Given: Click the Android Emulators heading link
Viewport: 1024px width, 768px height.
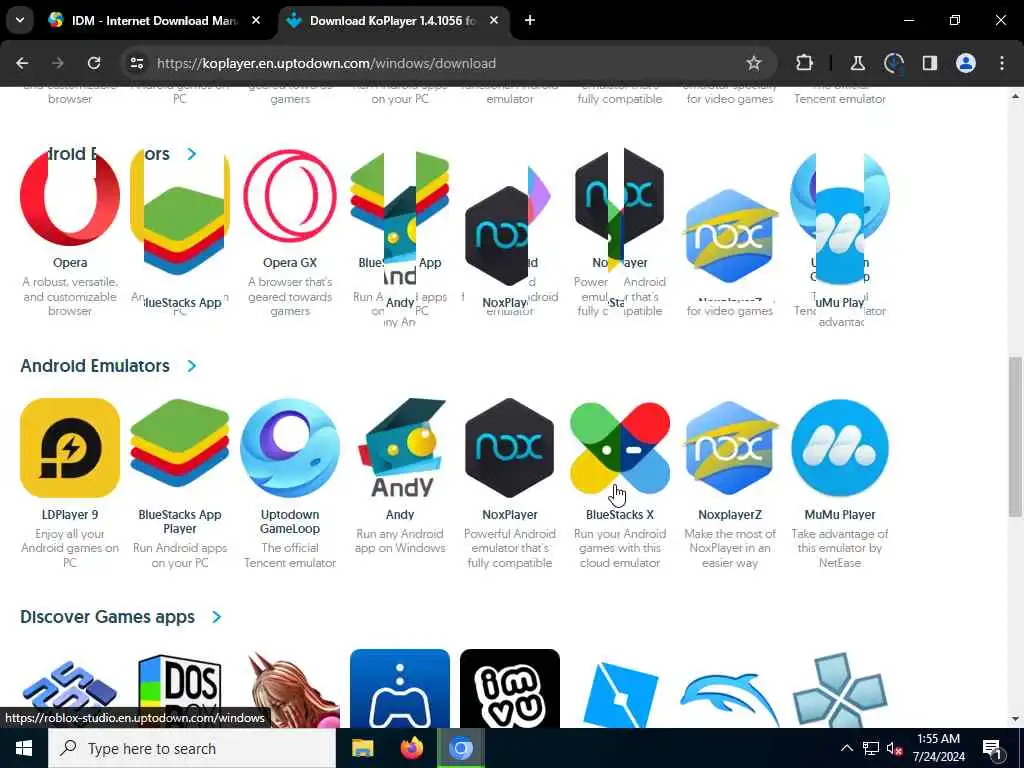Looking at the screenshot, I should [x=95, y=366].
